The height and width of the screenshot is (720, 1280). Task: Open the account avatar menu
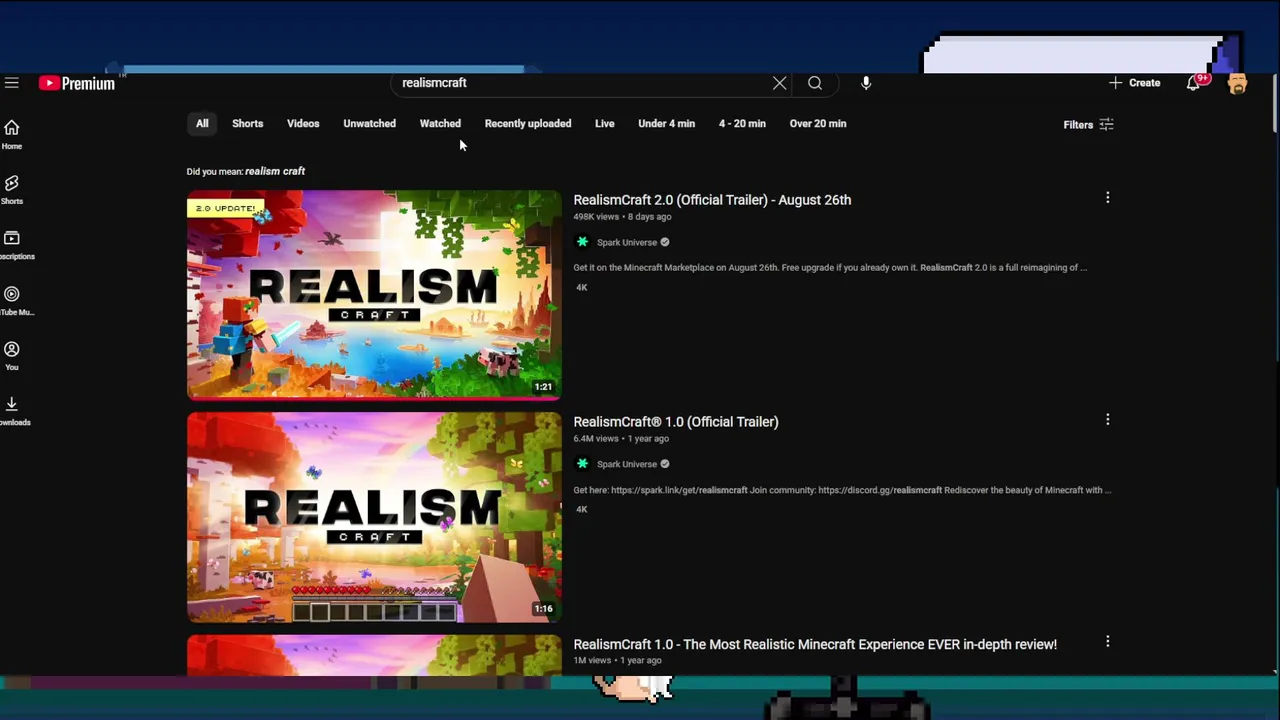click(1237, 84)
